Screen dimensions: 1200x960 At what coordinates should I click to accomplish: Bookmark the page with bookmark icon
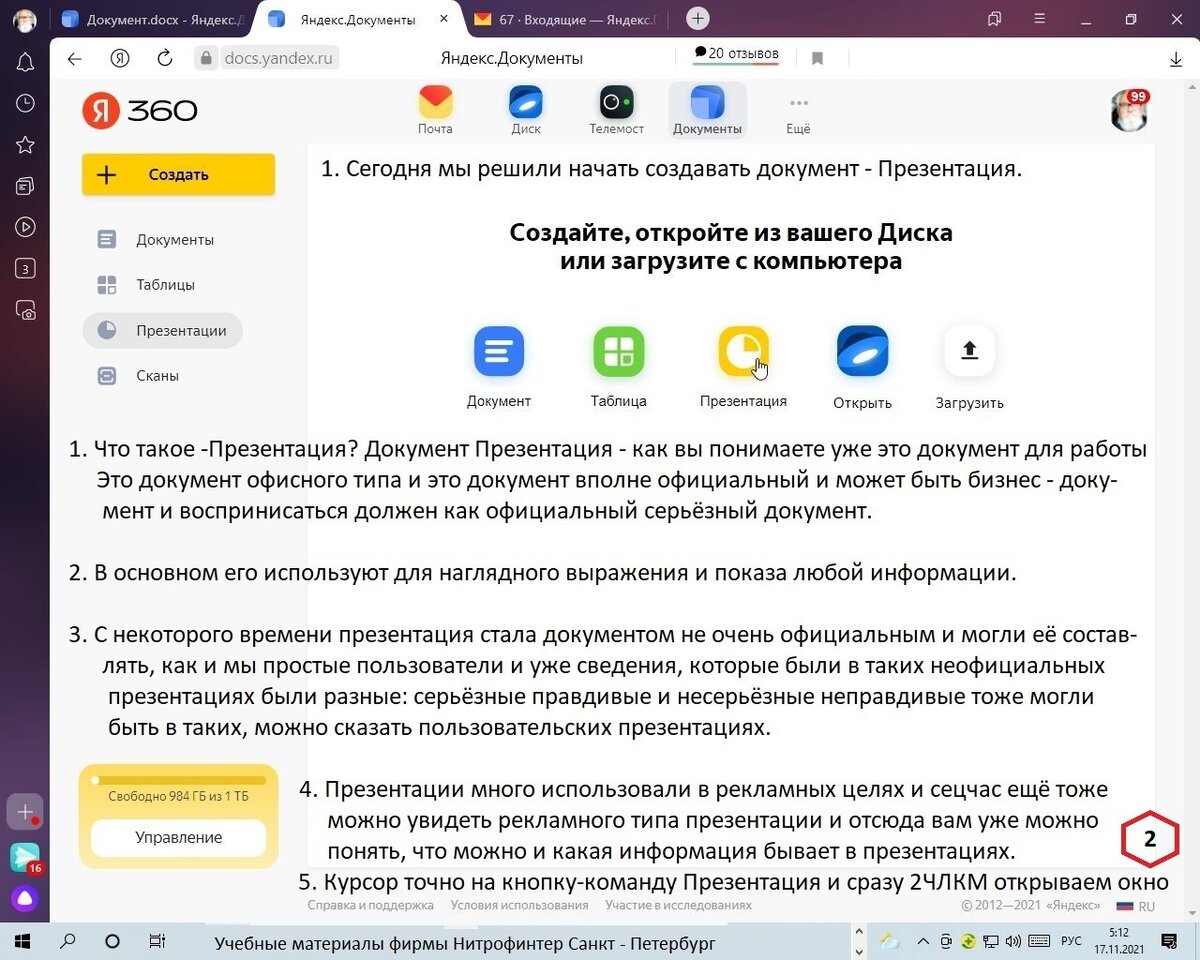pos(817,59)
